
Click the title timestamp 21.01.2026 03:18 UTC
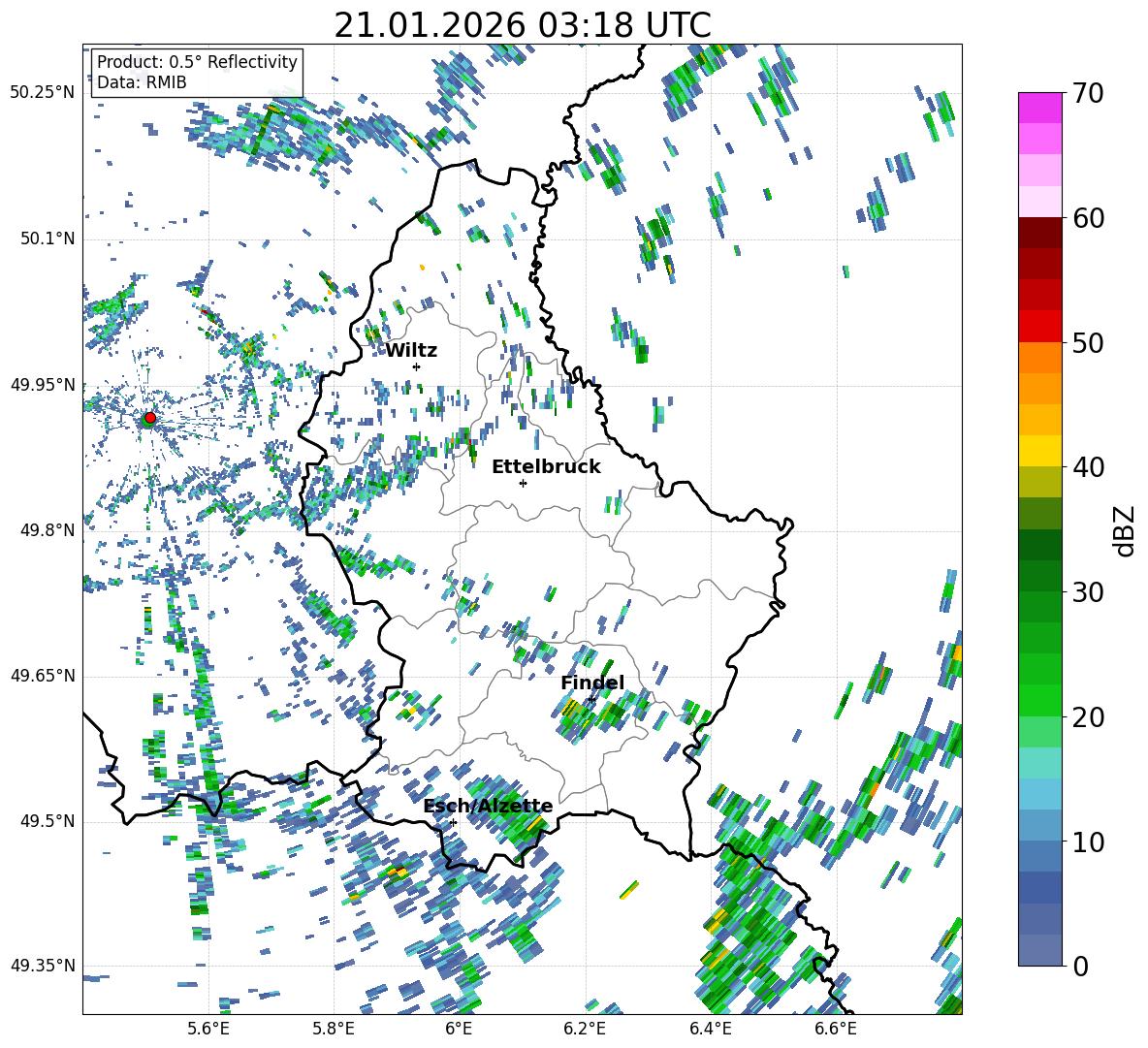click(523, 25)
